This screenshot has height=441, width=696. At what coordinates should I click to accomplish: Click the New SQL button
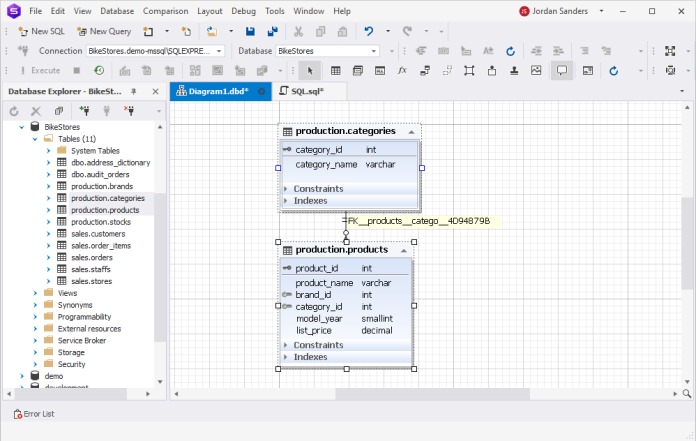point(40,31)
